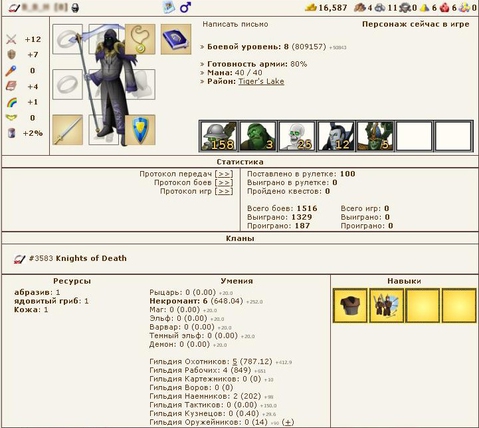Viewport: 479px width, 428px height.
Task: Click the first empty yellow skill slot
Action: [423, 306]
